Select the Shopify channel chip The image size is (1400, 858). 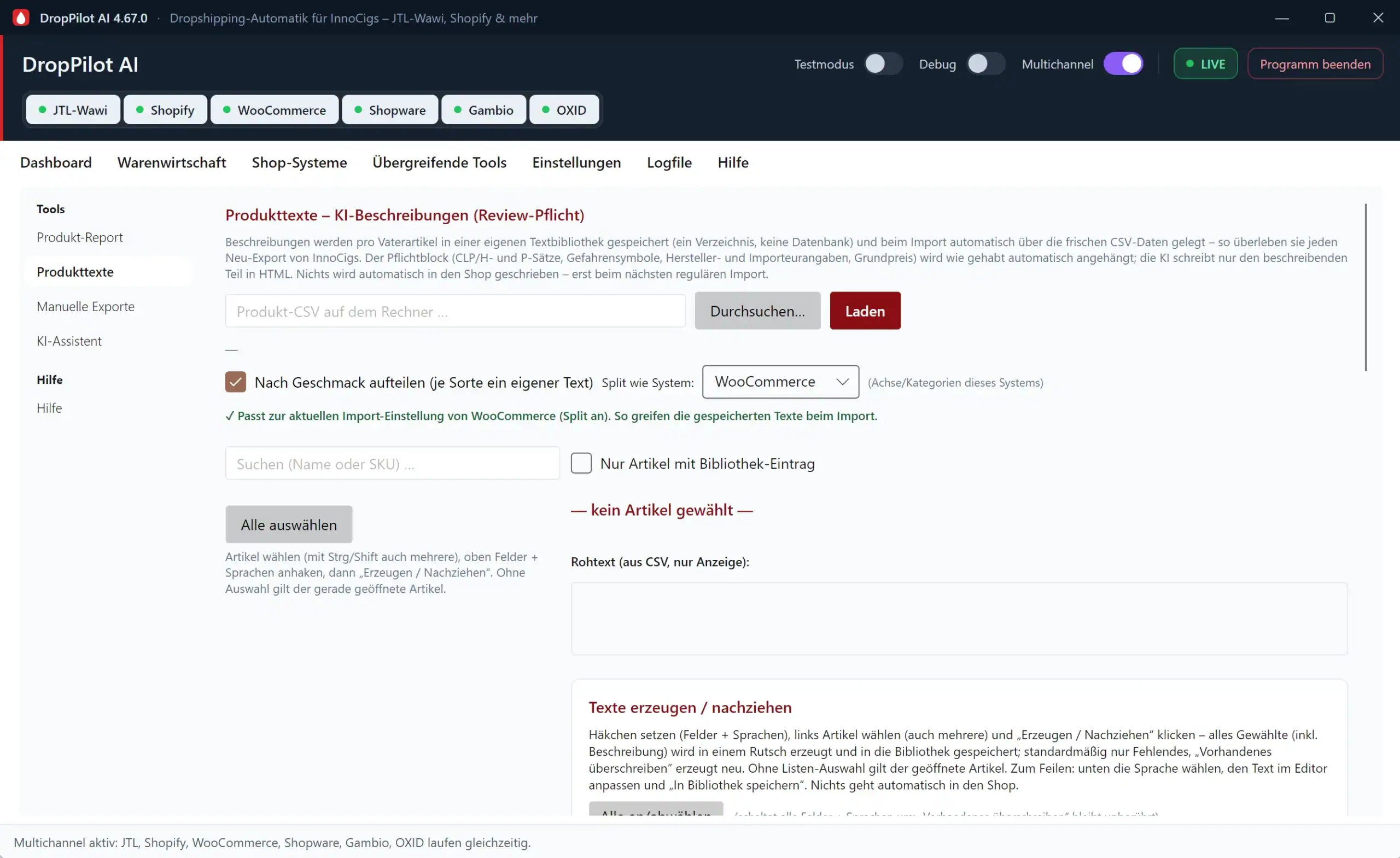165,110
